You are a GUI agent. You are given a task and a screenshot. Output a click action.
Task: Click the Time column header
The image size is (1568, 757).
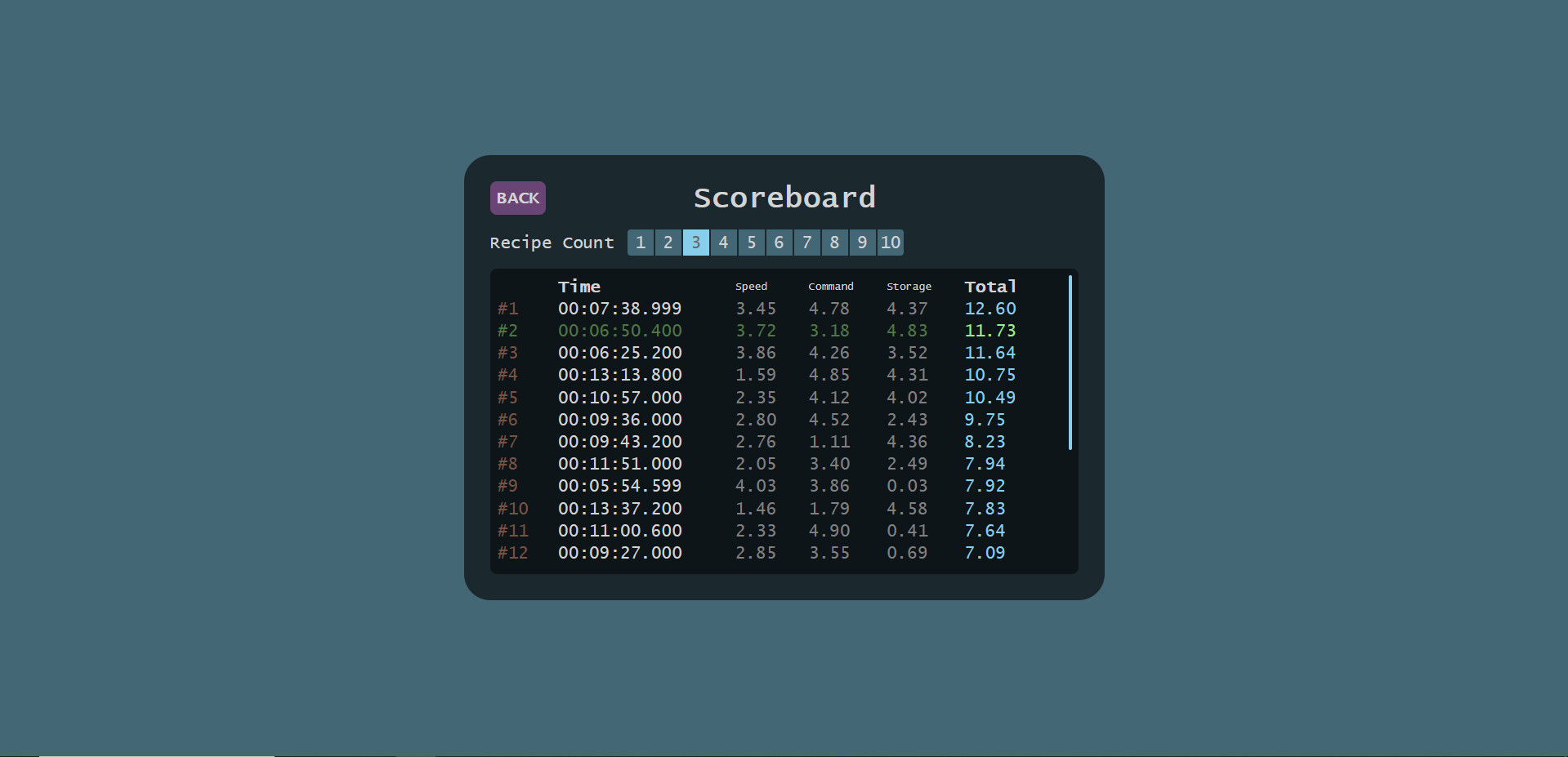[579, 287]
